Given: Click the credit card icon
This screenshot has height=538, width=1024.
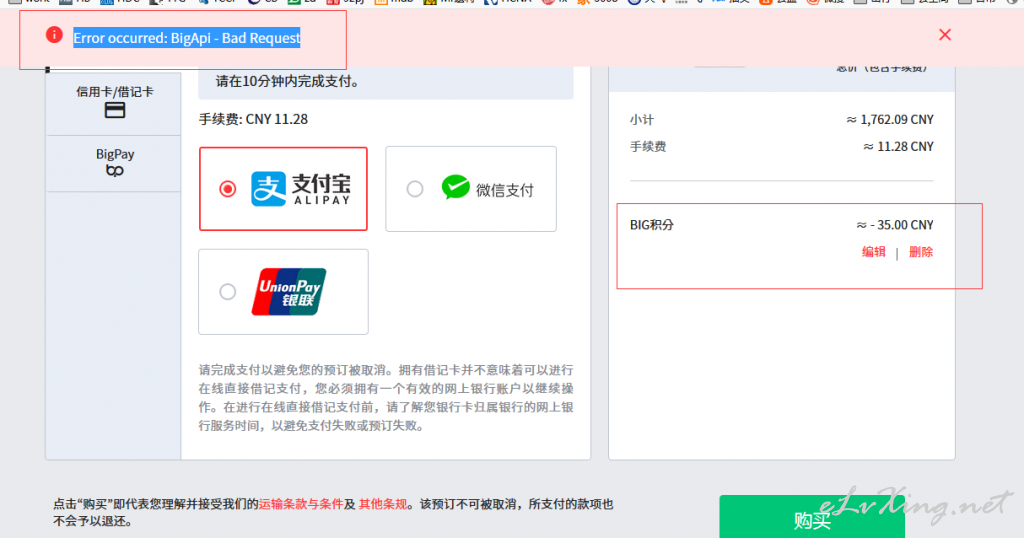Looking at the screenshot, I should 115,110.
